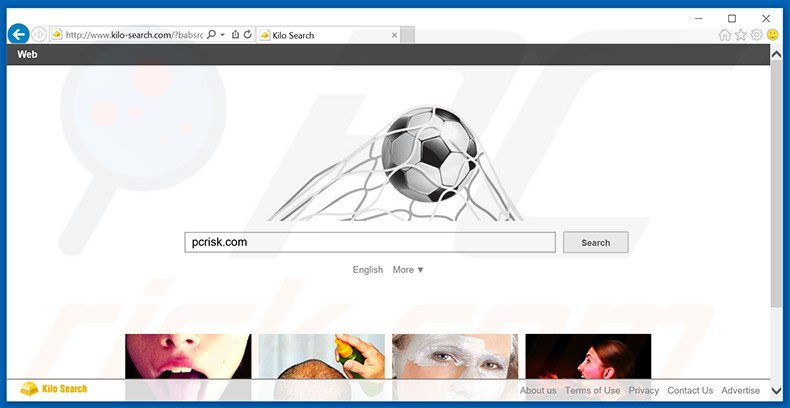The image size is (790, 408).
Task: Click the search box containing pcrisk.com
Action: [370, 242]
